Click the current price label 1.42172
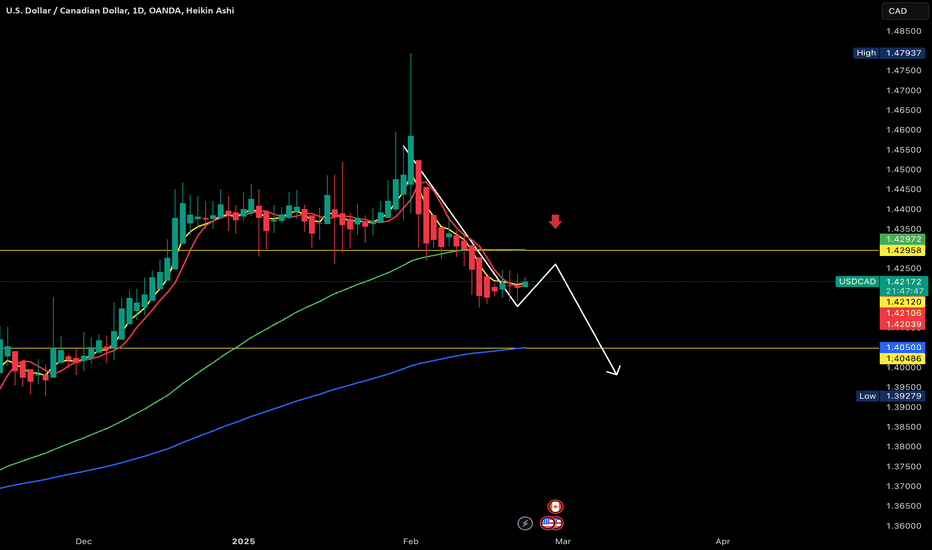Screen dimensions: 932x550 click(x=903, y=281)
